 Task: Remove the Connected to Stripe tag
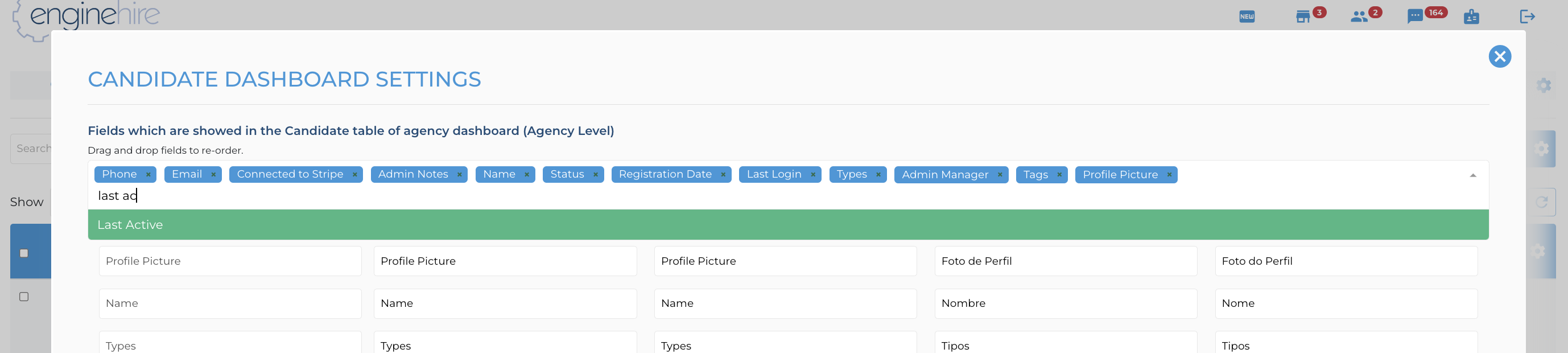354,175
